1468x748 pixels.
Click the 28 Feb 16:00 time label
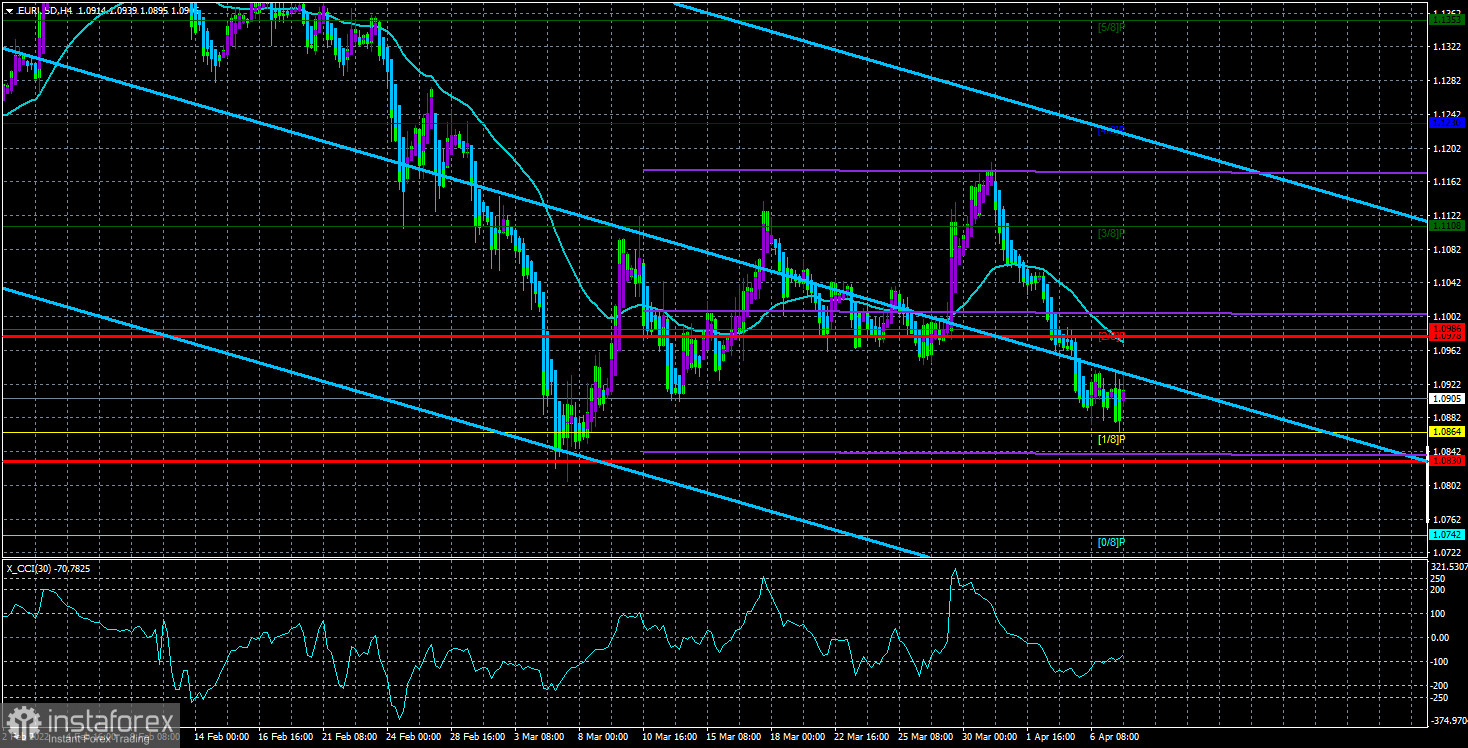coord(477,737)
